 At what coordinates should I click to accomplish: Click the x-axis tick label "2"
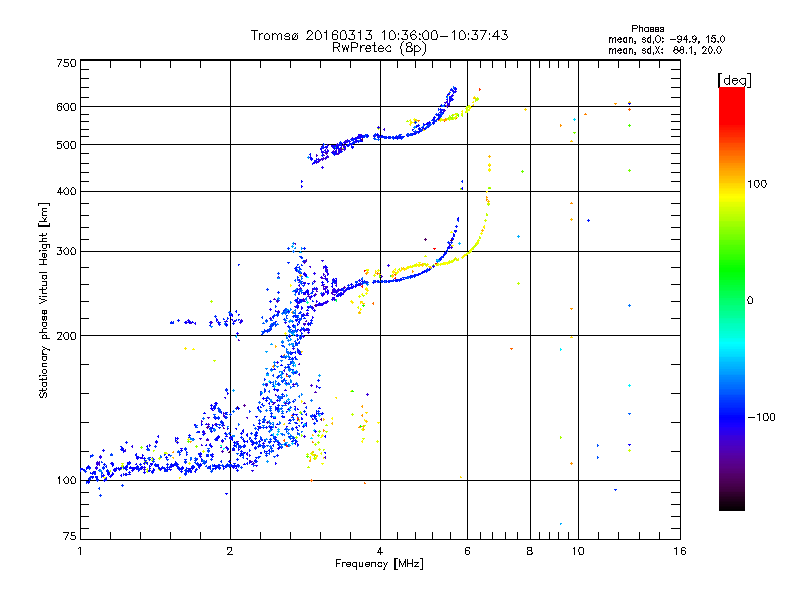(230, 551)
